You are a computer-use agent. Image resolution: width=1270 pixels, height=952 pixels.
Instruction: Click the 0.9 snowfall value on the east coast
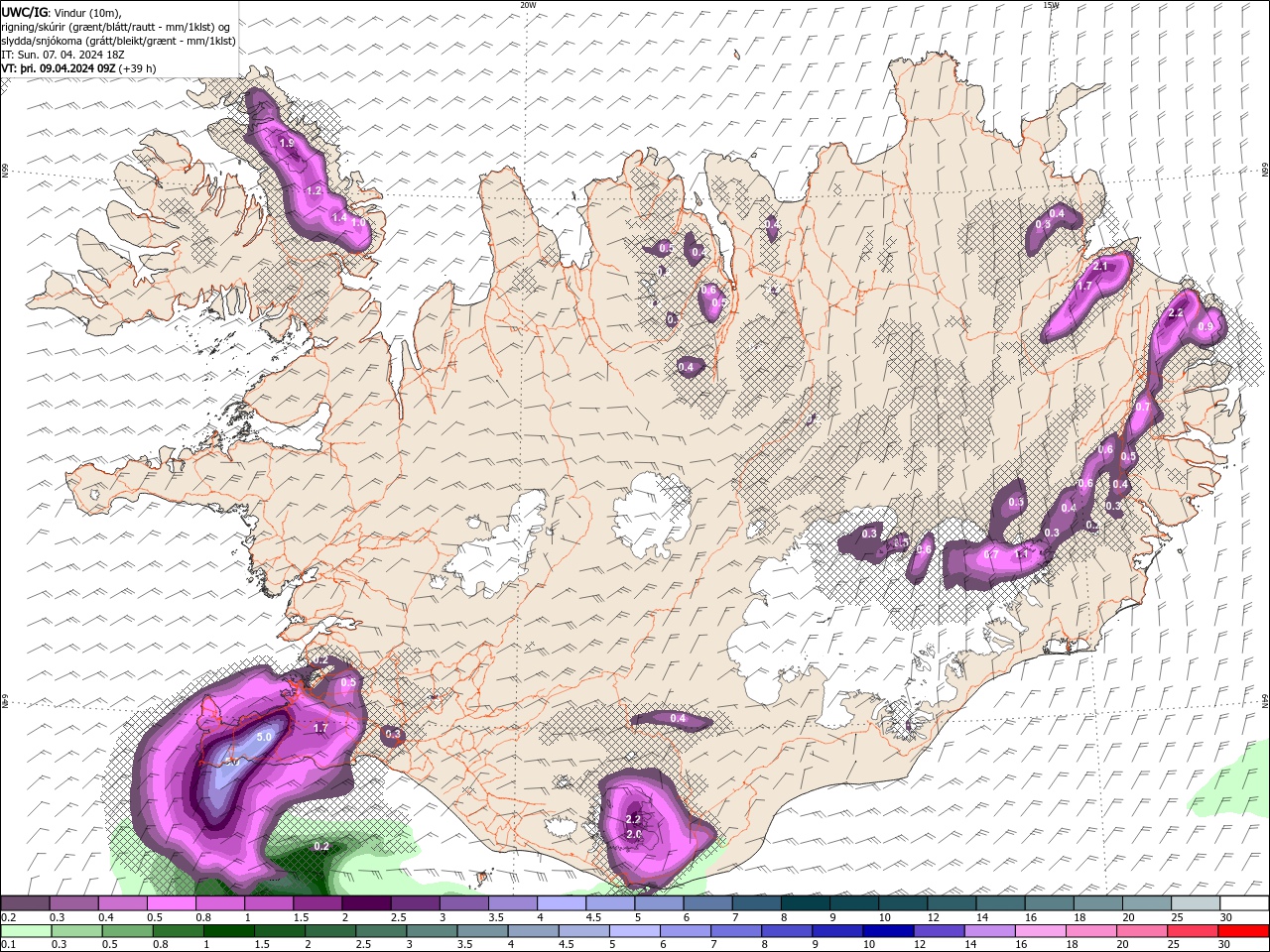[1206, 326]
